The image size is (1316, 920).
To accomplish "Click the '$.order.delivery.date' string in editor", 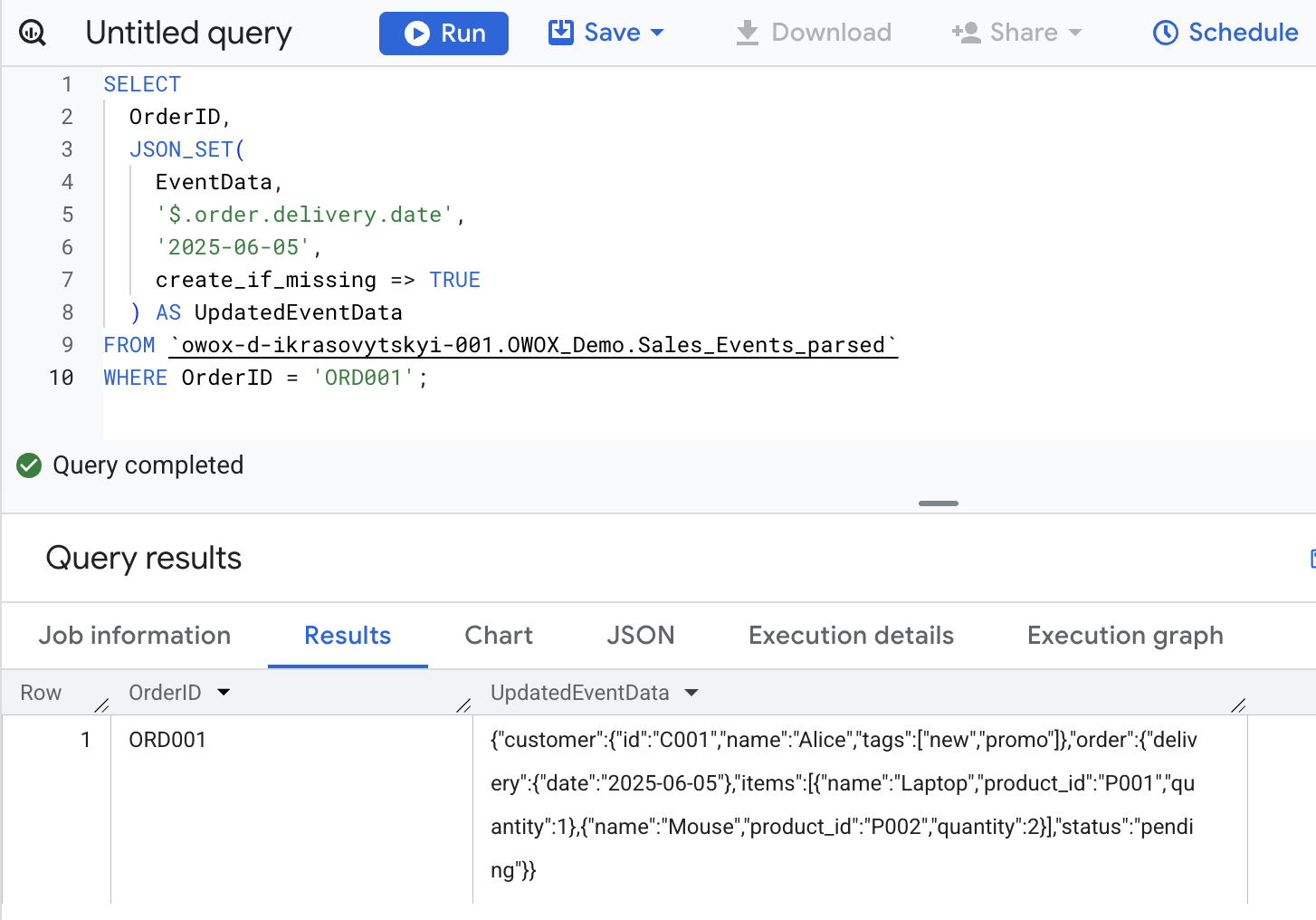I will pyautogui.click(x=304, y=215).
